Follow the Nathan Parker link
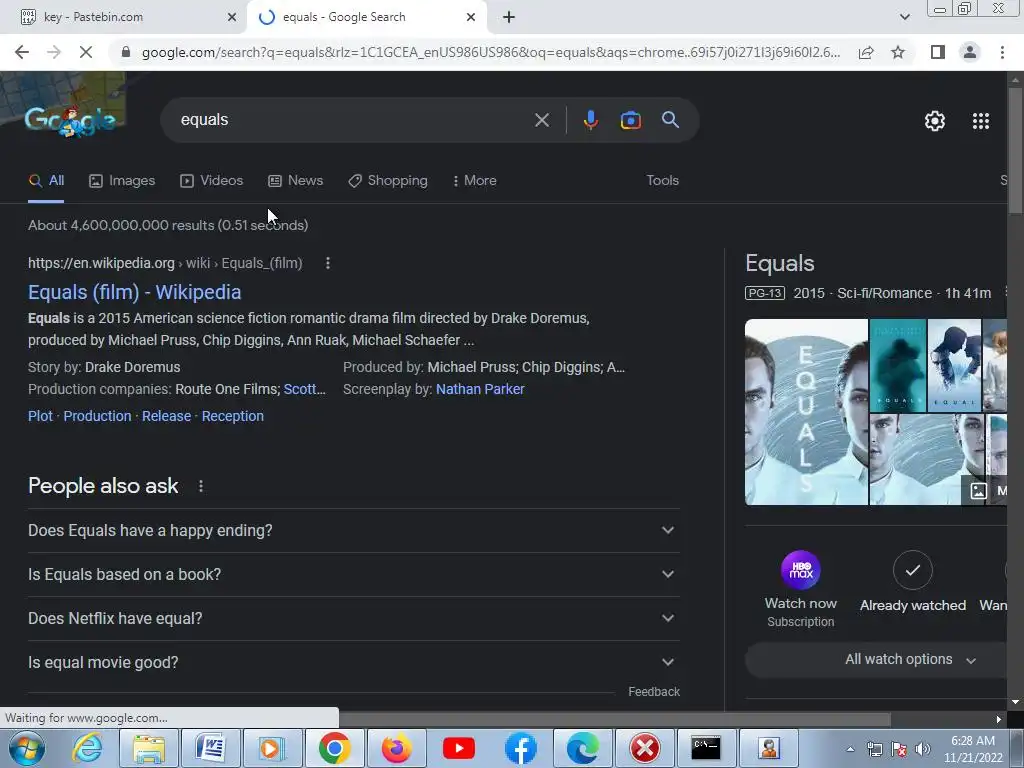The image size is (1024, 768). click(480, 389)
